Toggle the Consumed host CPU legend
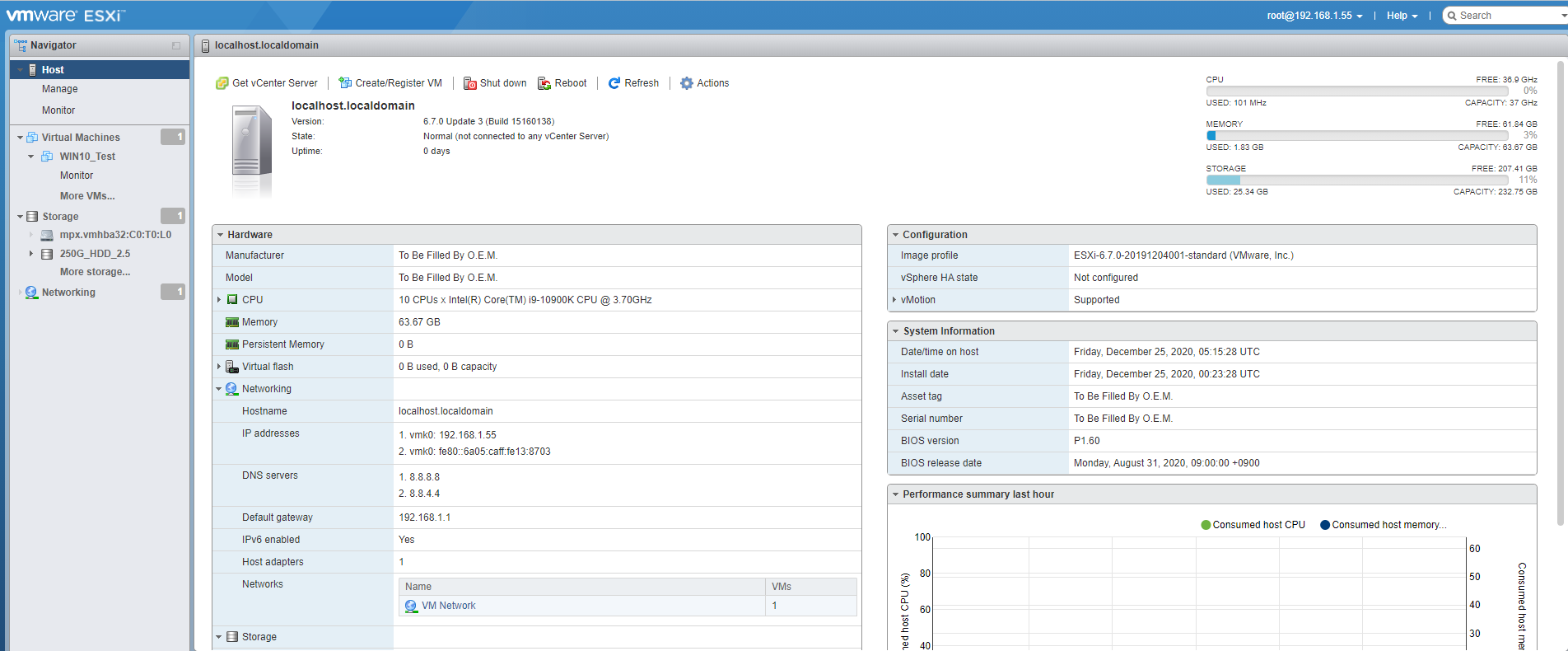 [1253, 525]
